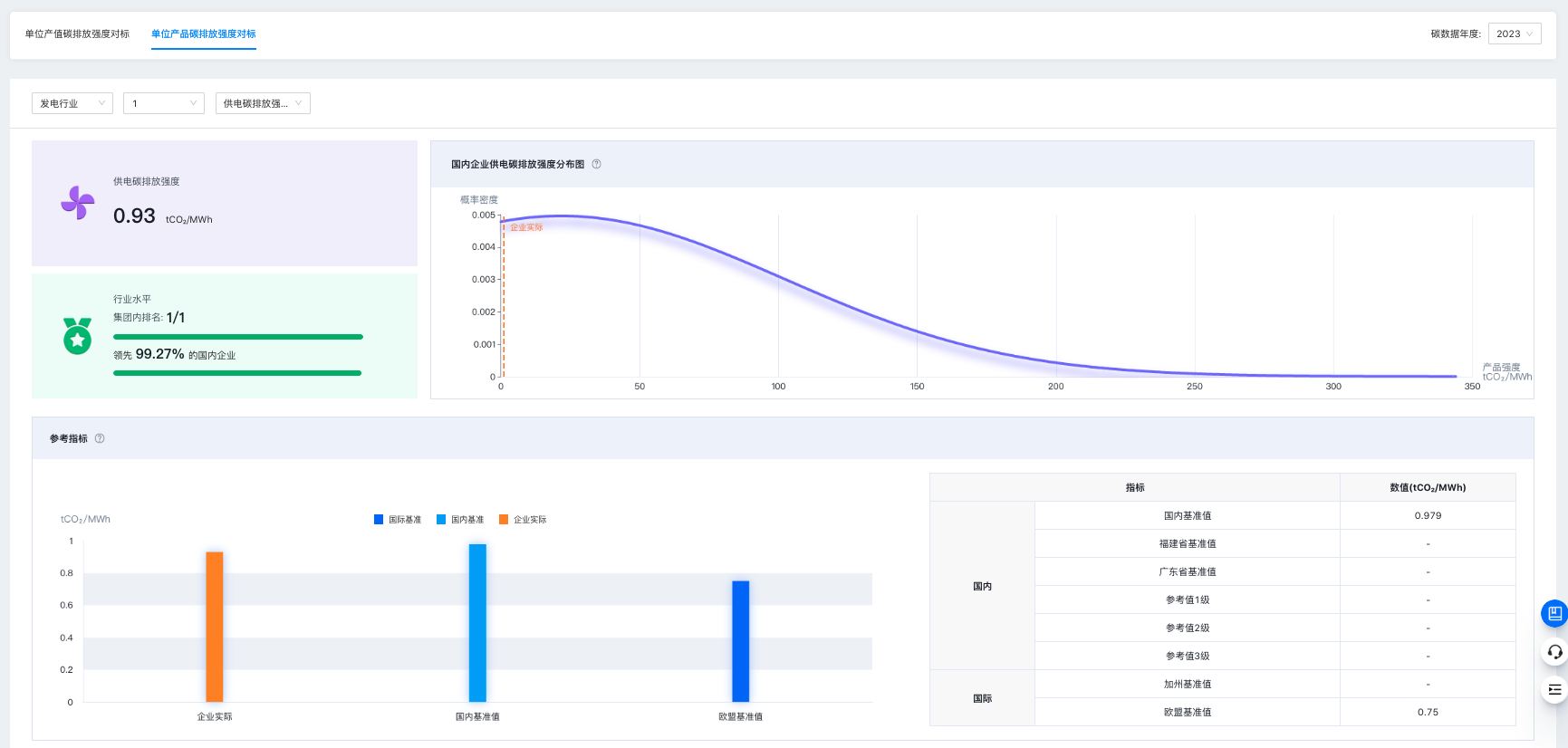Image resolution: width=1568 pixels, height=748 pixels.
Task: Click the 99.27% leading percentage text
Action: [x=159, y=354]
